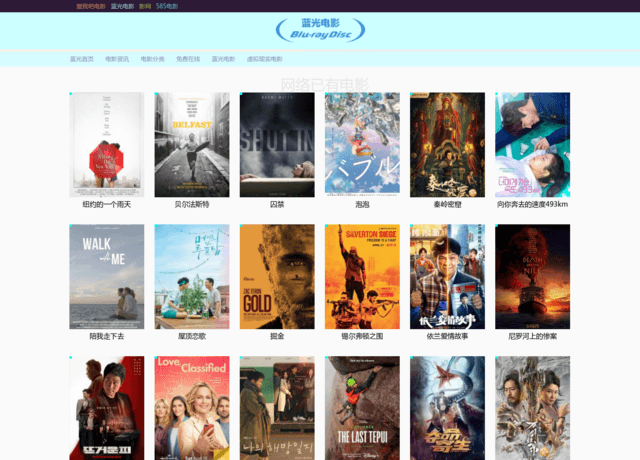Open the 蓝光首页 navigation item
This screenshot has height=460, width=640.
click(x=82, y=59)
